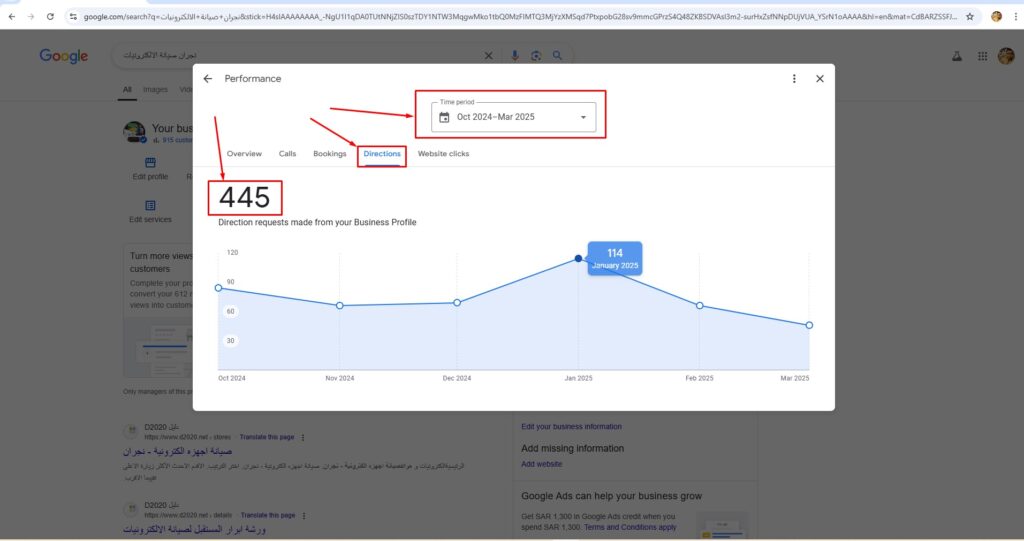Switch to the Bookings tab
The width and height of the screenshot is (1024, 541).
click(x=330, y=154)
